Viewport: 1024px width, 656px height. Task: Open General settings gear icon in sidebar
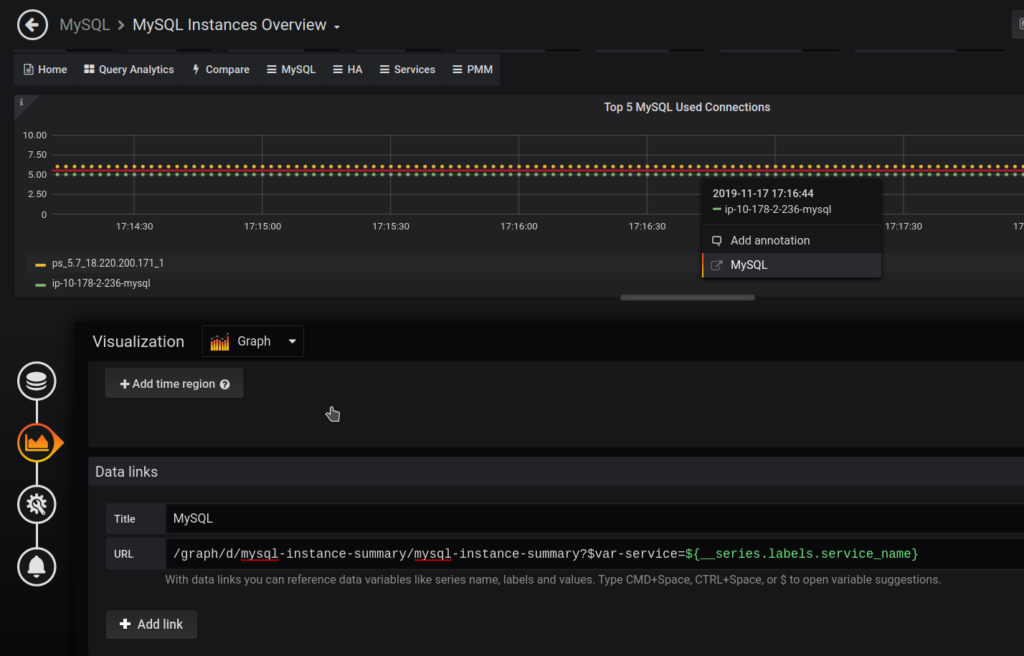[37, 504]
